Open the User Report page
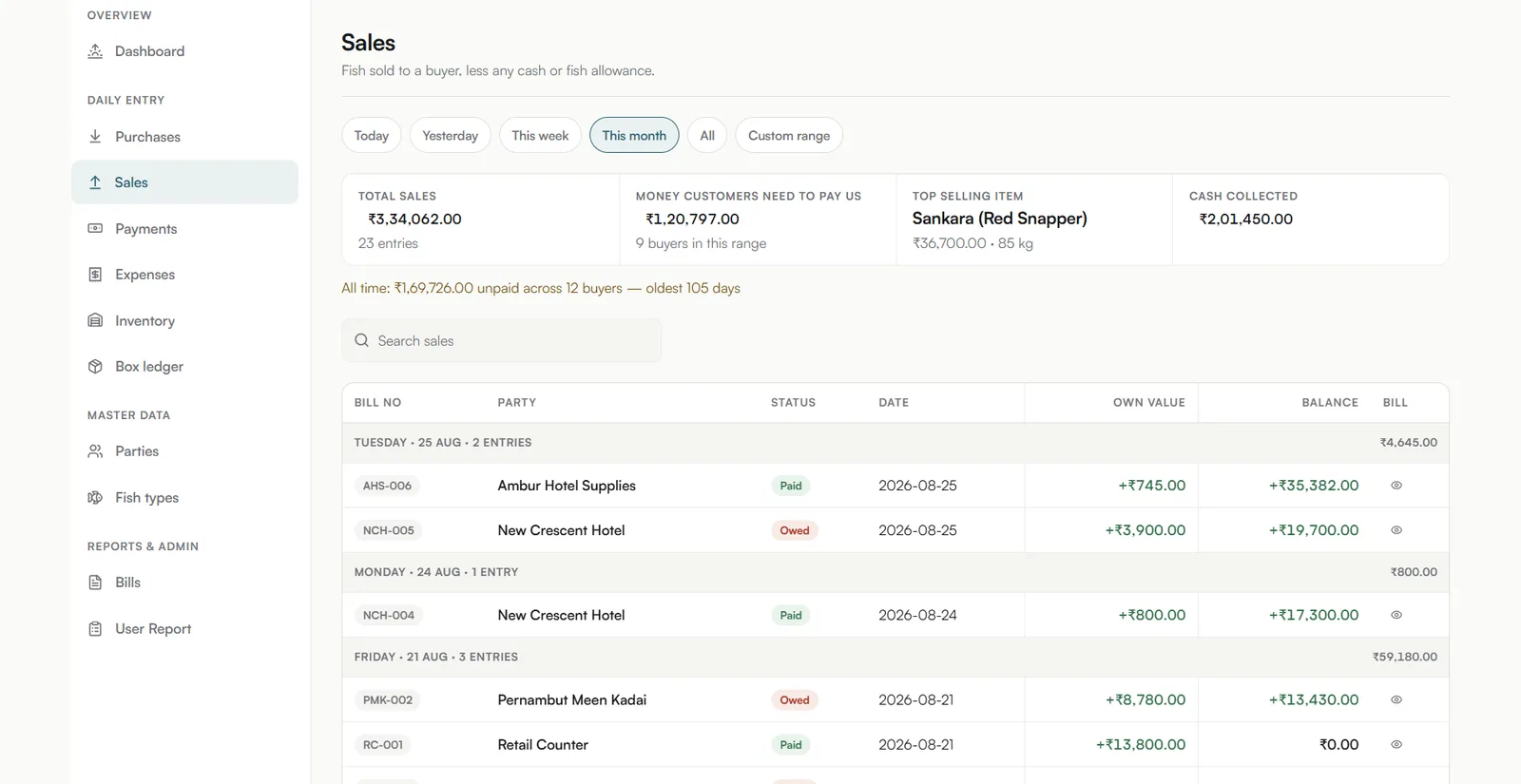 [184, 629]
